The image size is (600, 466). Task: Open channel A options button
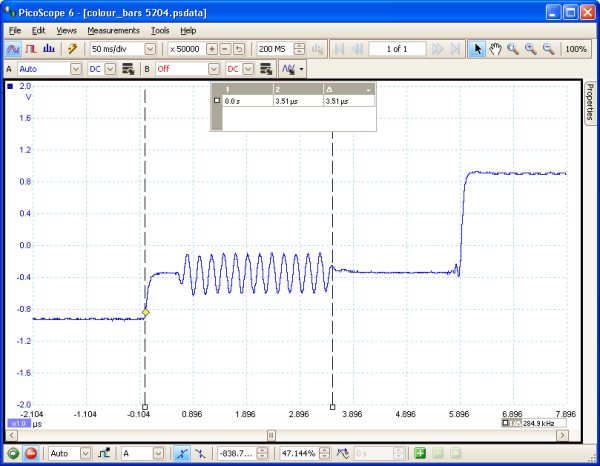(128, 69)
